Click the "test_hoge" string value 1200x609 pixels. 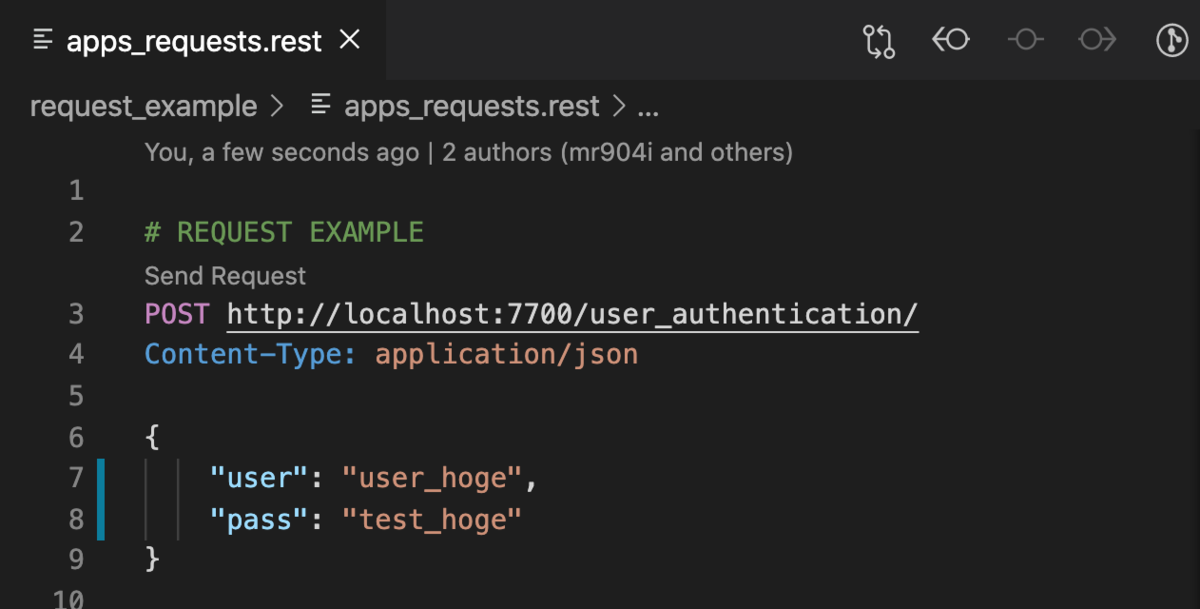[x=432, y=519]
